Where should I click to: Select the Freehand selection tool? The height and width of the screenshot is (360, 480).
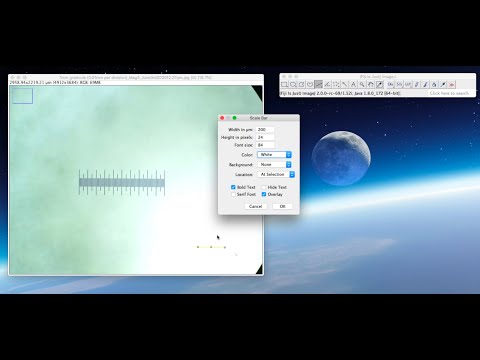(310, 84)
